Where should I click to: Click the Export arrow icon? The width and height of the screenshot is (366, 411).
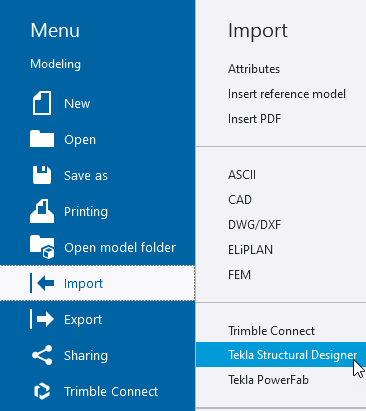tap(42, 319)
